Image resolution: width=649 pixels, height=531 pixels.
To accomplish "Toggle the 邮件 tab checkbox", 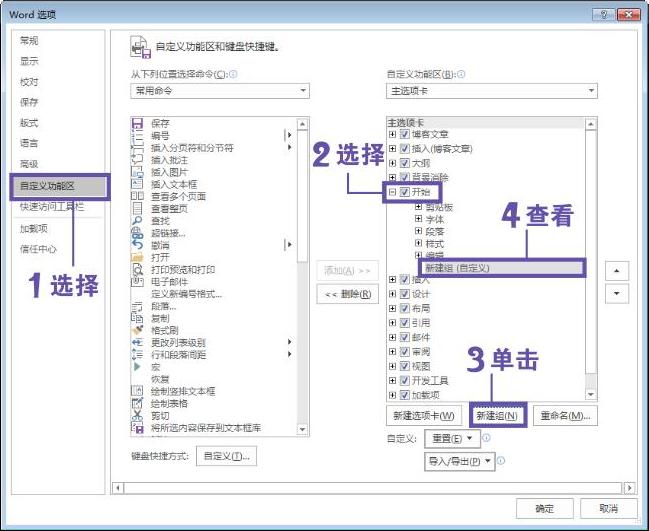I will coord(404,337).
